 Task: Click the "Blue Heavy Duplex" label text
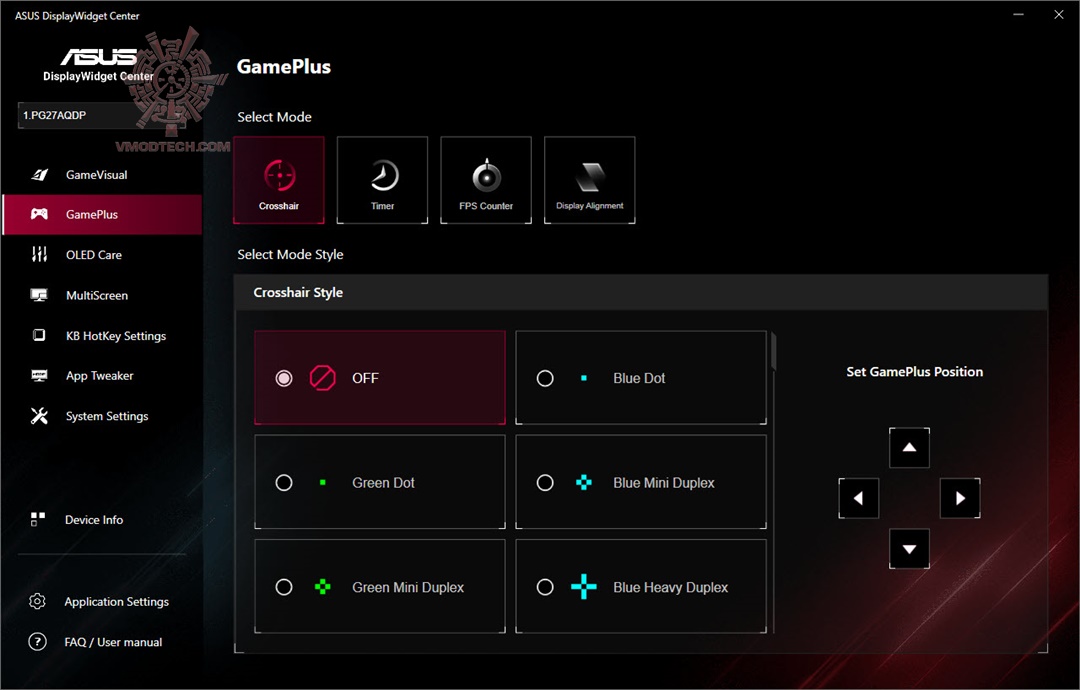click(x=670, y=587)
